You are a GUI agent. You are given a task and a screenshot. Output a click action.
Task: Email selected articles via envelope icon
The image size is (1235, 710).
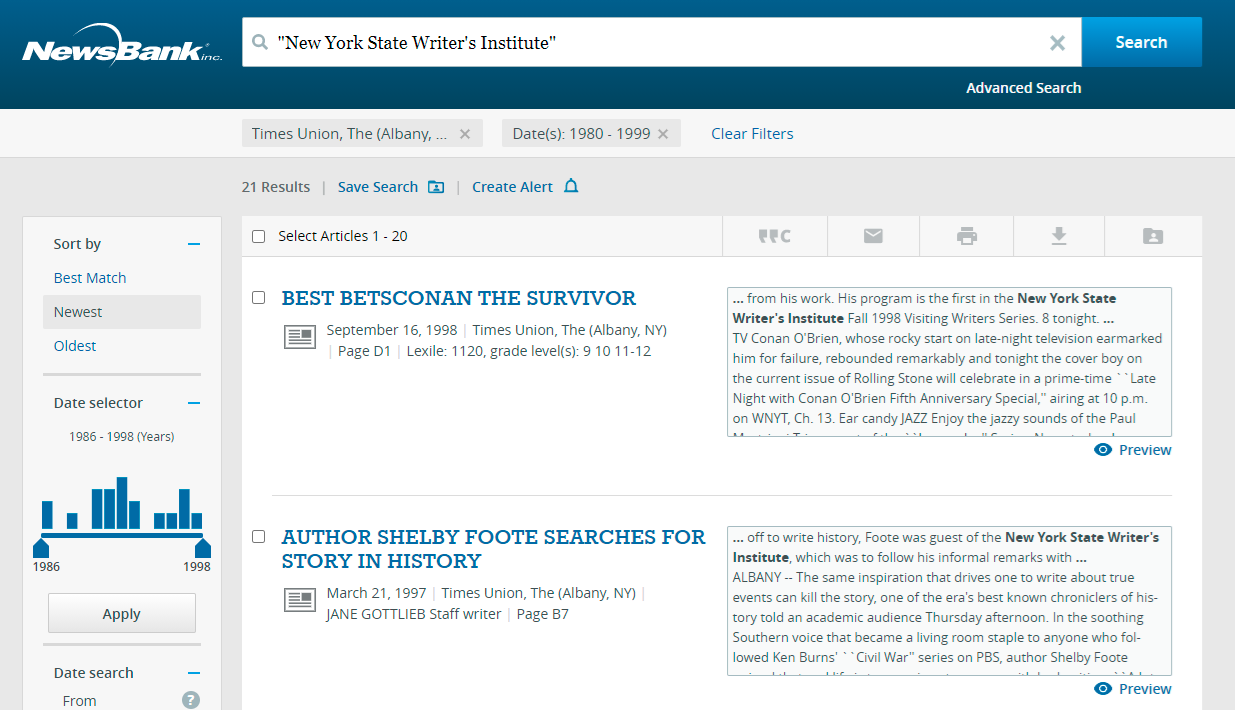tap(873, 236)
